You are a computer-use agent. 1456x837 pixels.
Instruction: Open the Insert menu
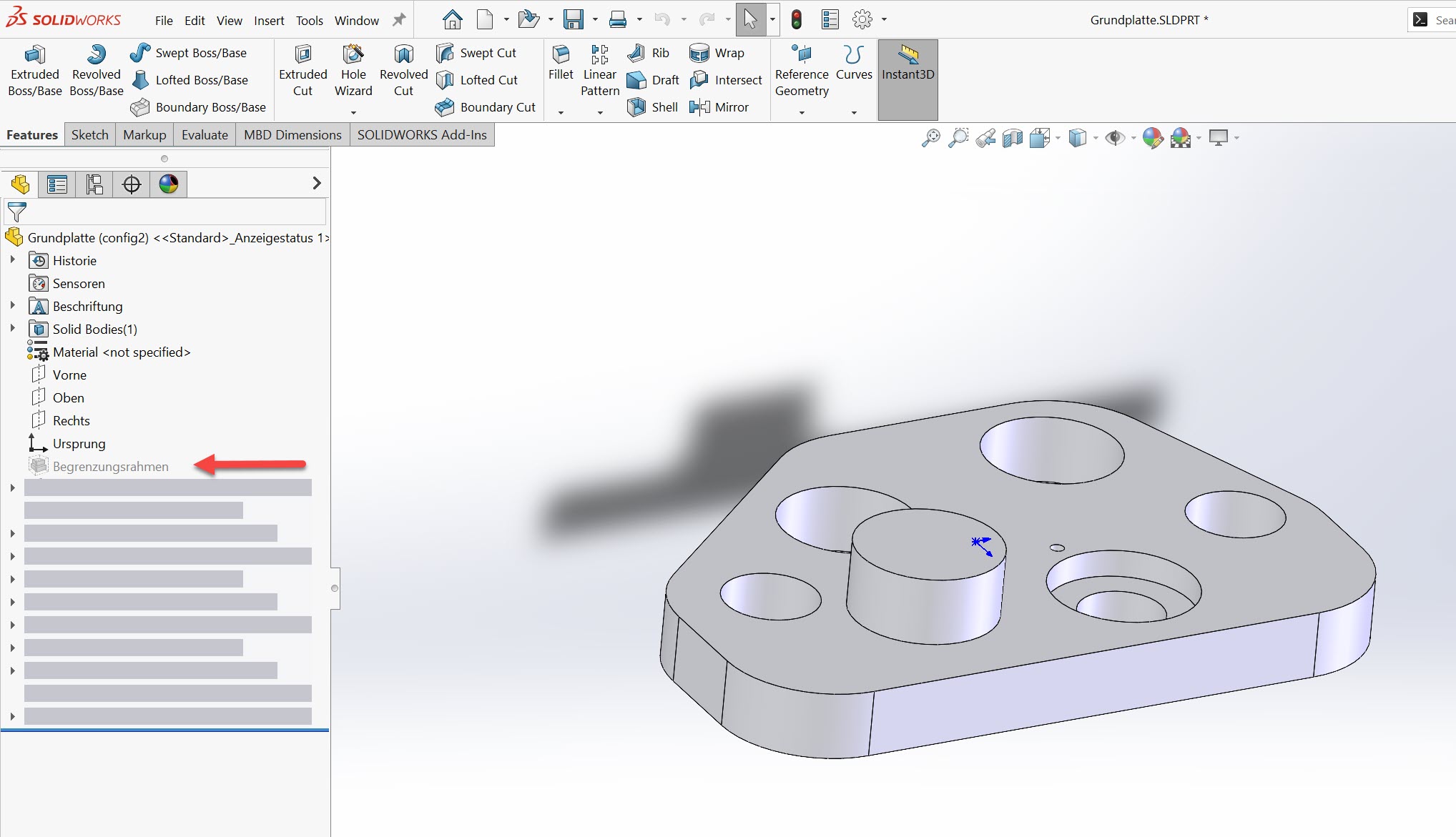tap(269, 21)
